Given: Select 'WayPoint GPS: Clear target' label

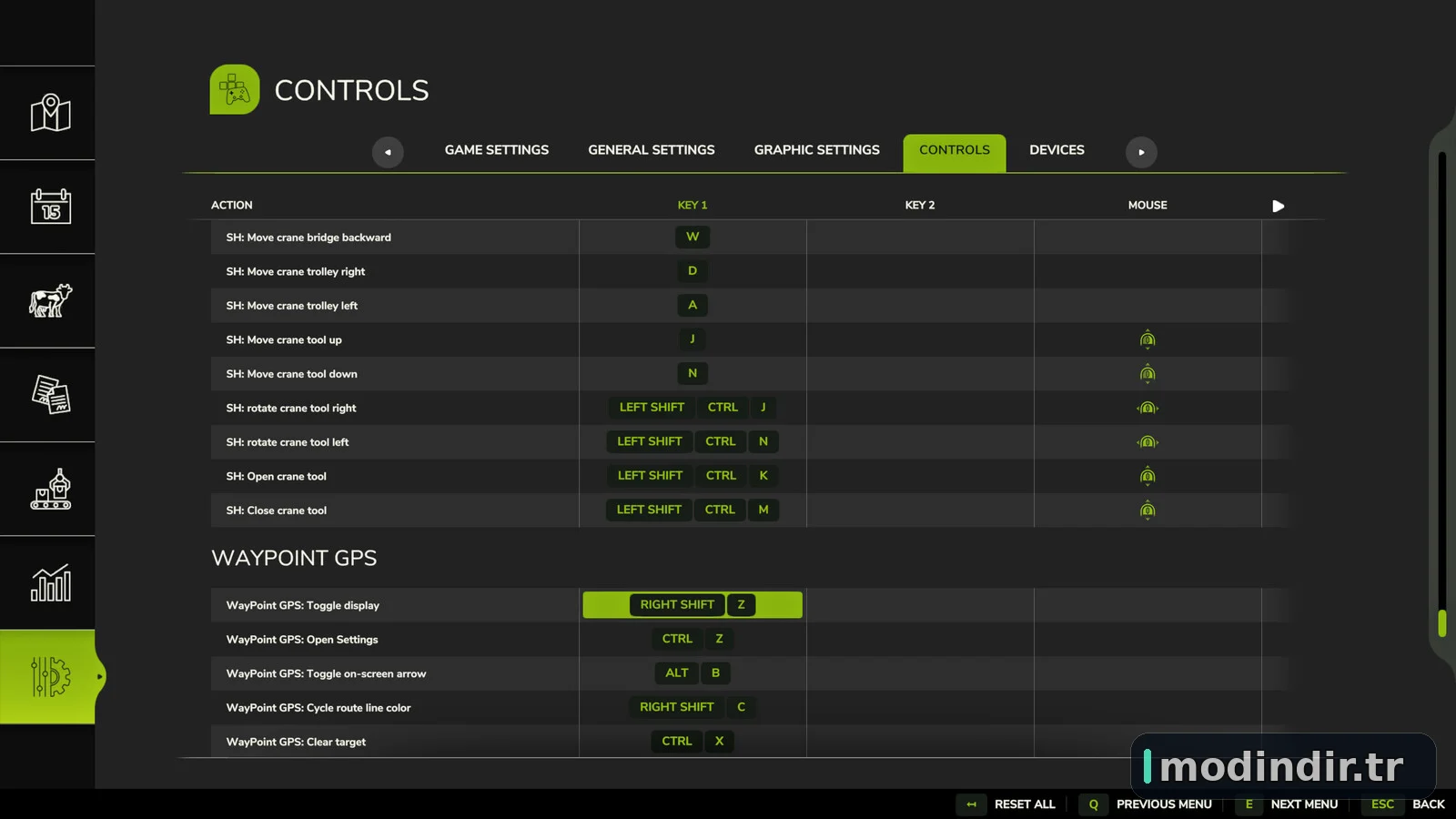Looking at the screenshot, I should [x=296, y=743].
